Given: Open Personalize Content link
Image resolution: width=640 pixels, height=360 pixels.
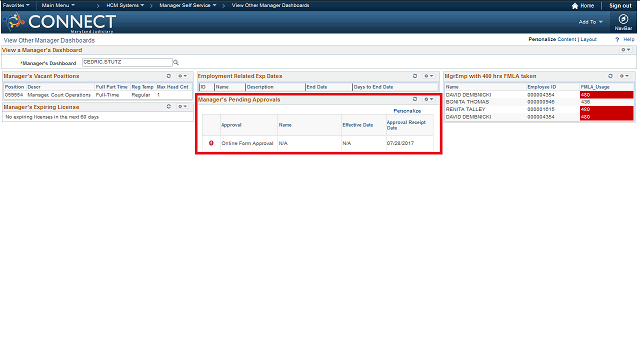Looking at the screenshot, I should click(567, 39).
